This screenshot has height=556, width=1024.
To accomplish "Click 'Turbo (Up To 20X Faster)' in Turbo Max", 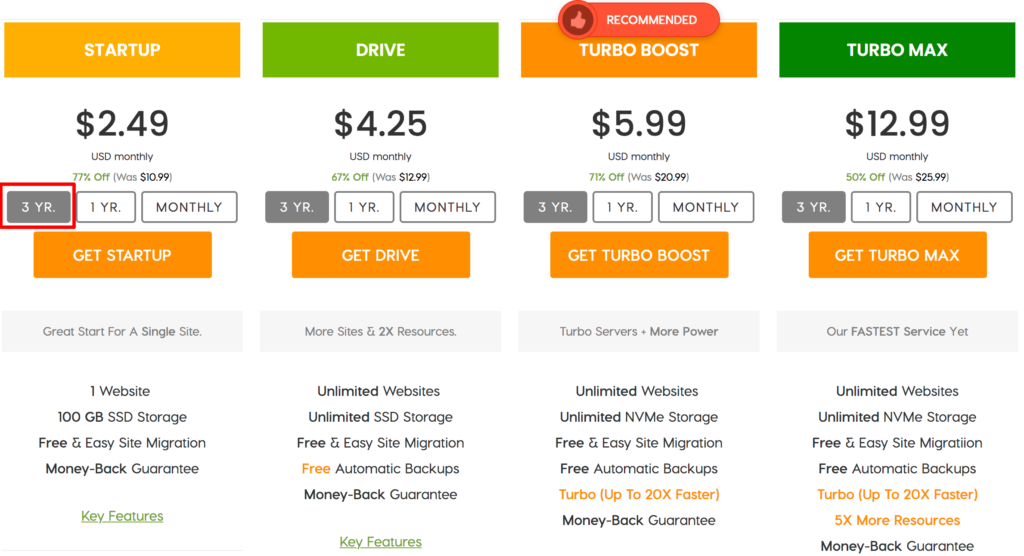I will point(897,495).
